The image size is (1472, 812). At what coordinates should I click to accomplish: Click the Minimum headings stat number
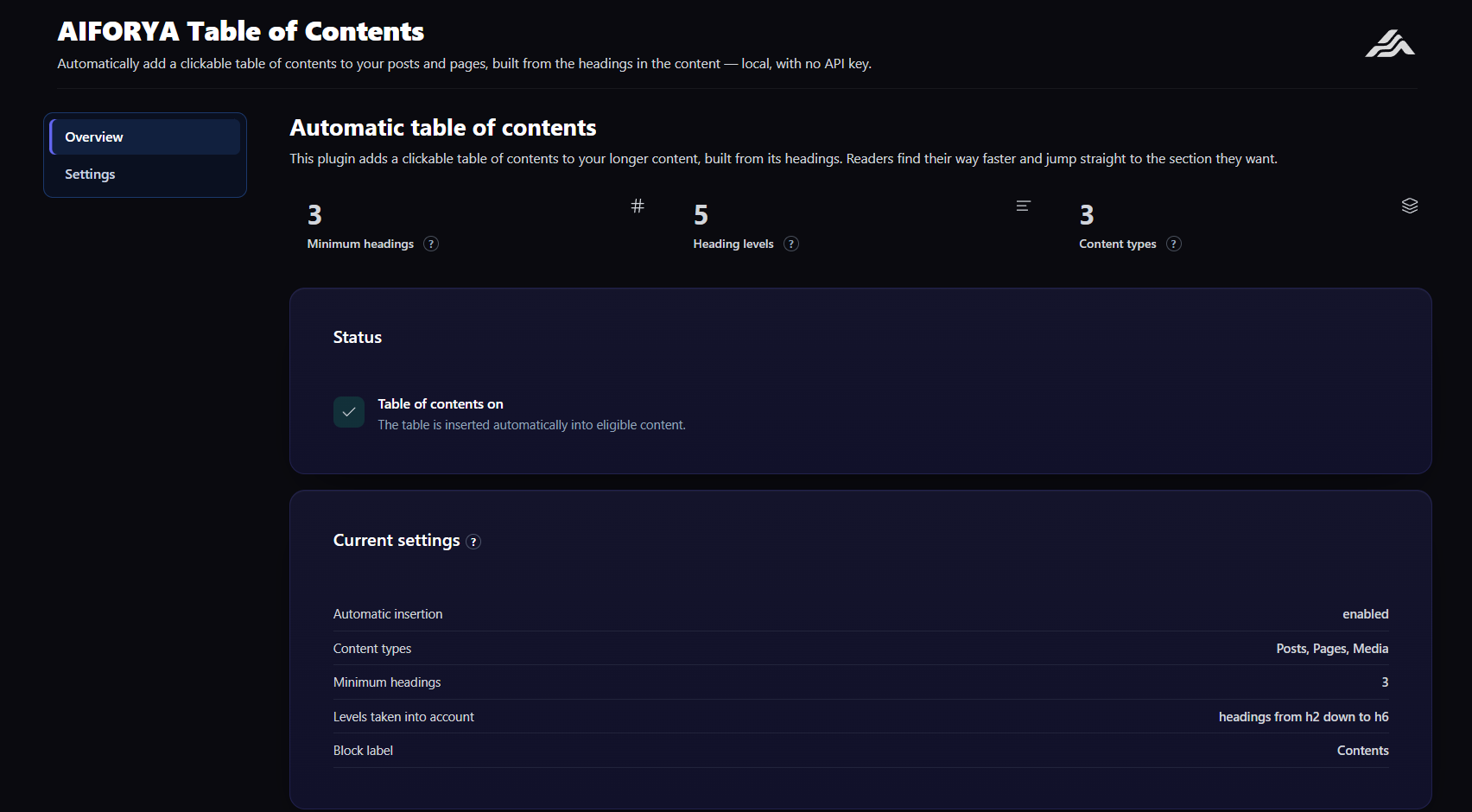click(x=314, y=214)
